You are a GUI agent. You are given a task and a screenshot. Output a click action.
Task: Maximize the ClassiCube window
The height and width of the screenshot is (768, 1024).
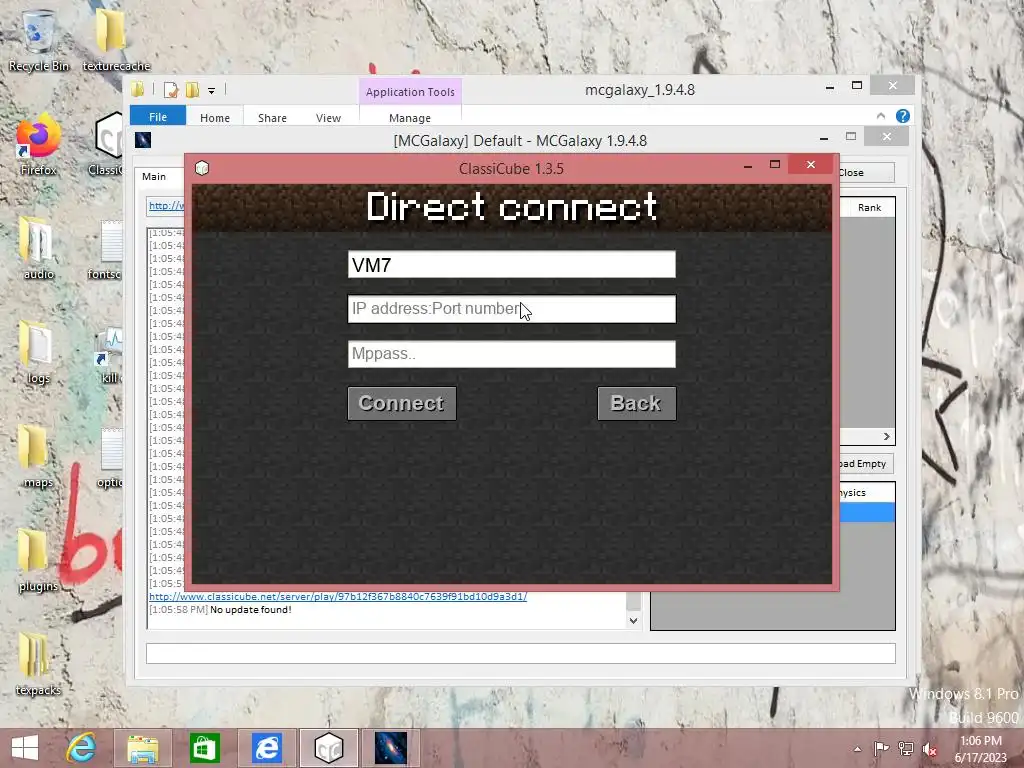(775, 165)
